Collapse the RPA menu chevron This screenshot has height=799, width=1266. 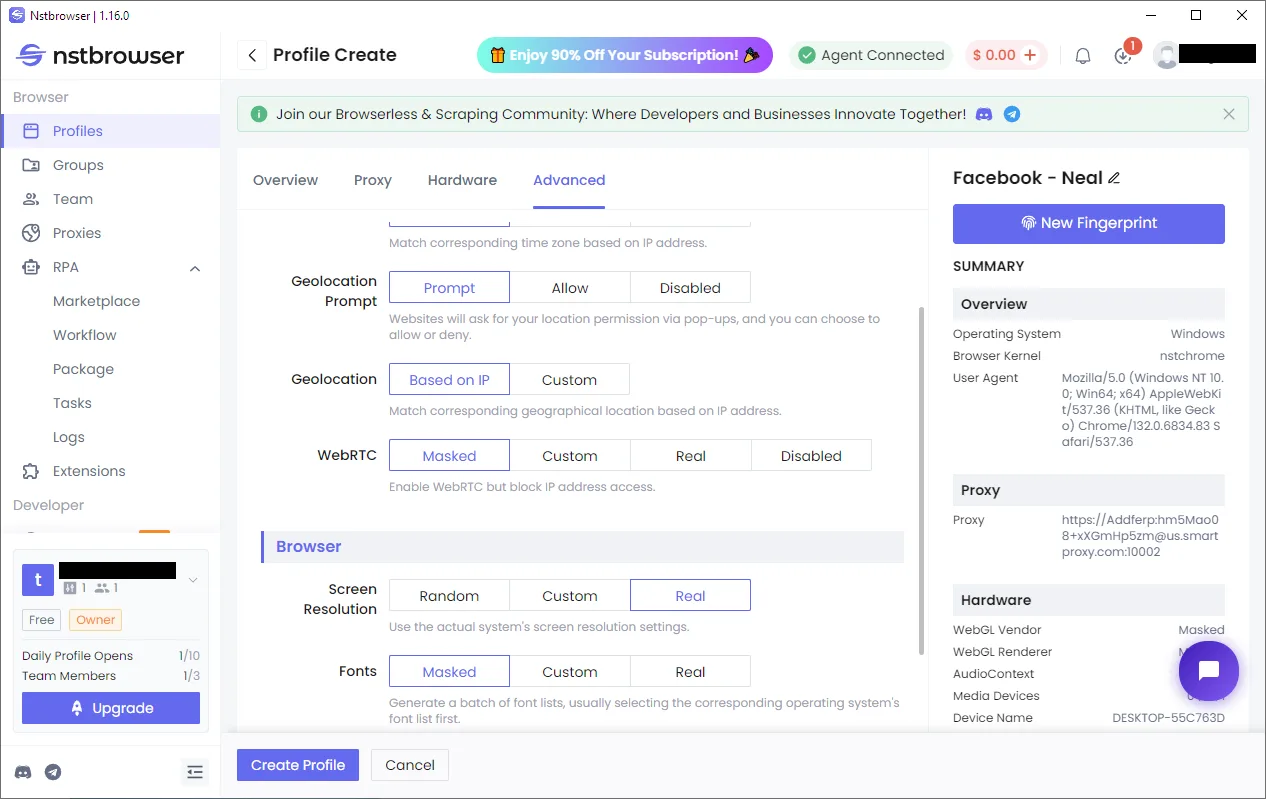pyautogui.click(x=195, y=268)
